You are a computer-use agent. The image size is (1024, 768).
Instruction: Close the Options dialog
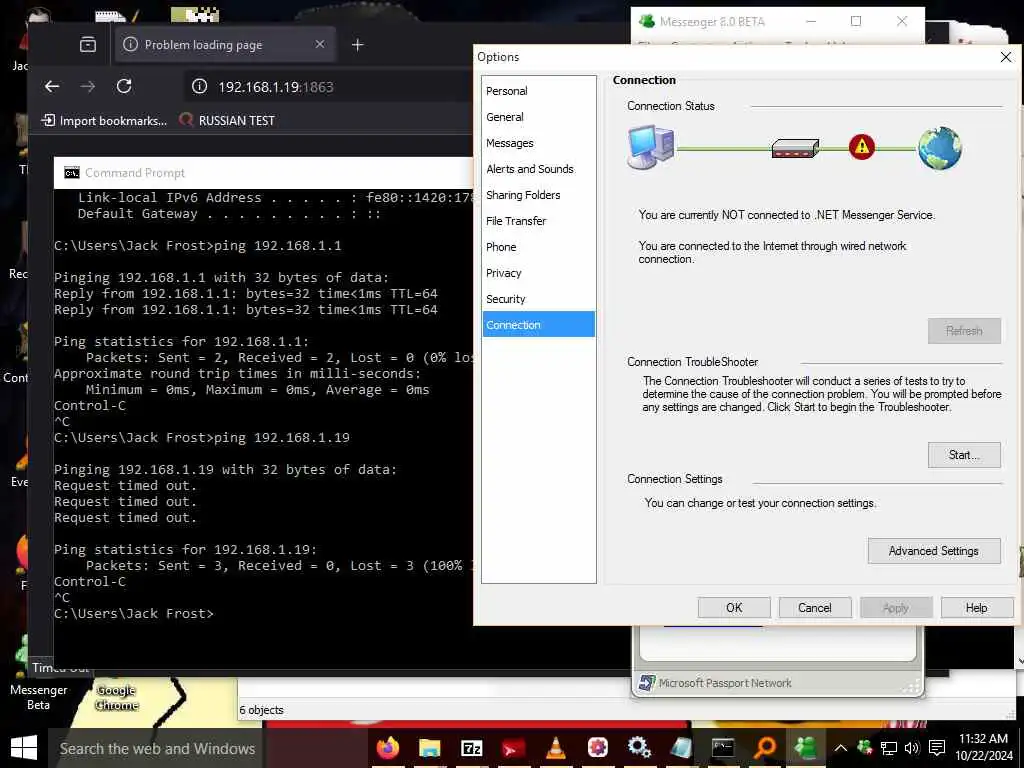point(1006,57)
